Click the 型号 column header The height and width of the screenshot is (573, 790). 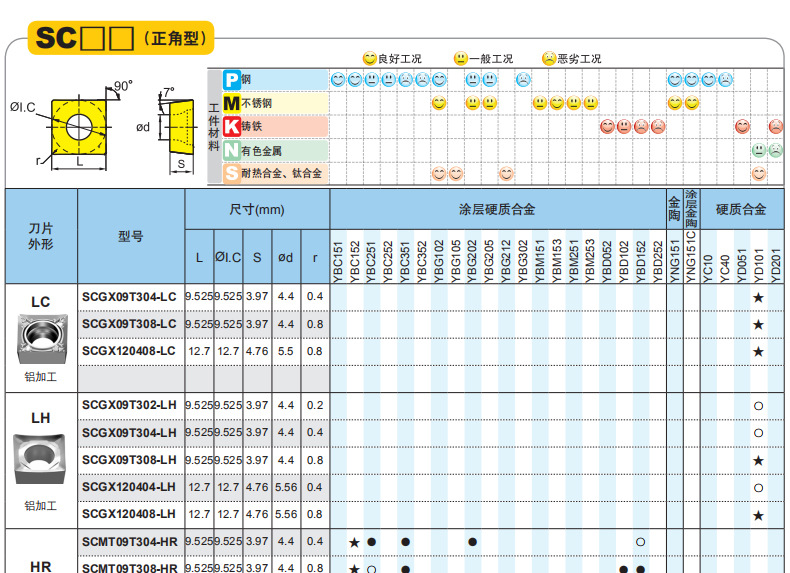point(130,236)
